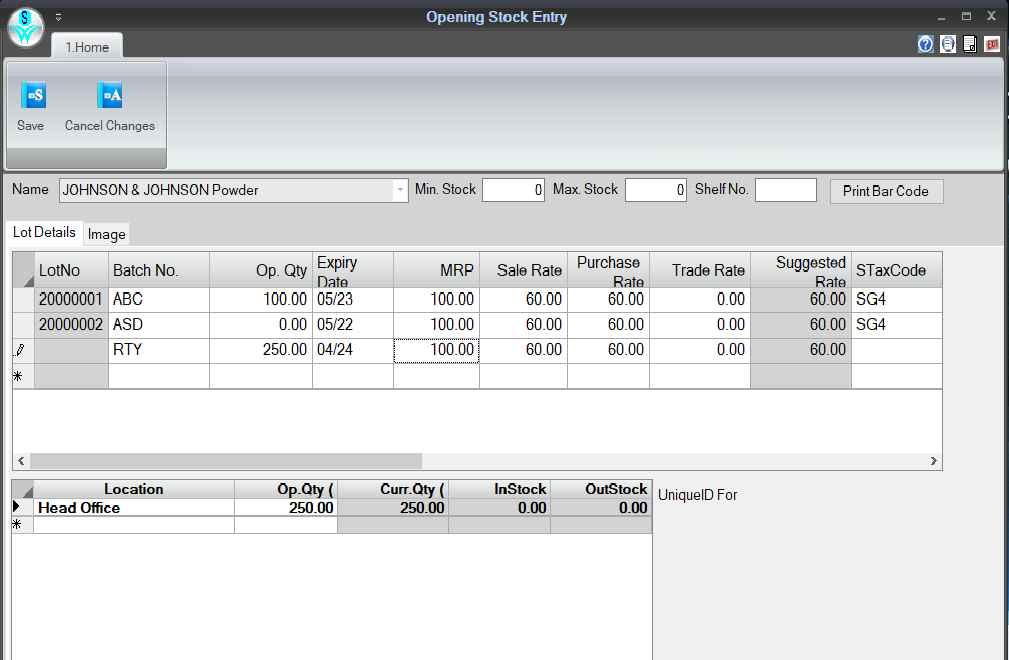Open the round application logo menu
1009x660 pixels.
(25, 27)
